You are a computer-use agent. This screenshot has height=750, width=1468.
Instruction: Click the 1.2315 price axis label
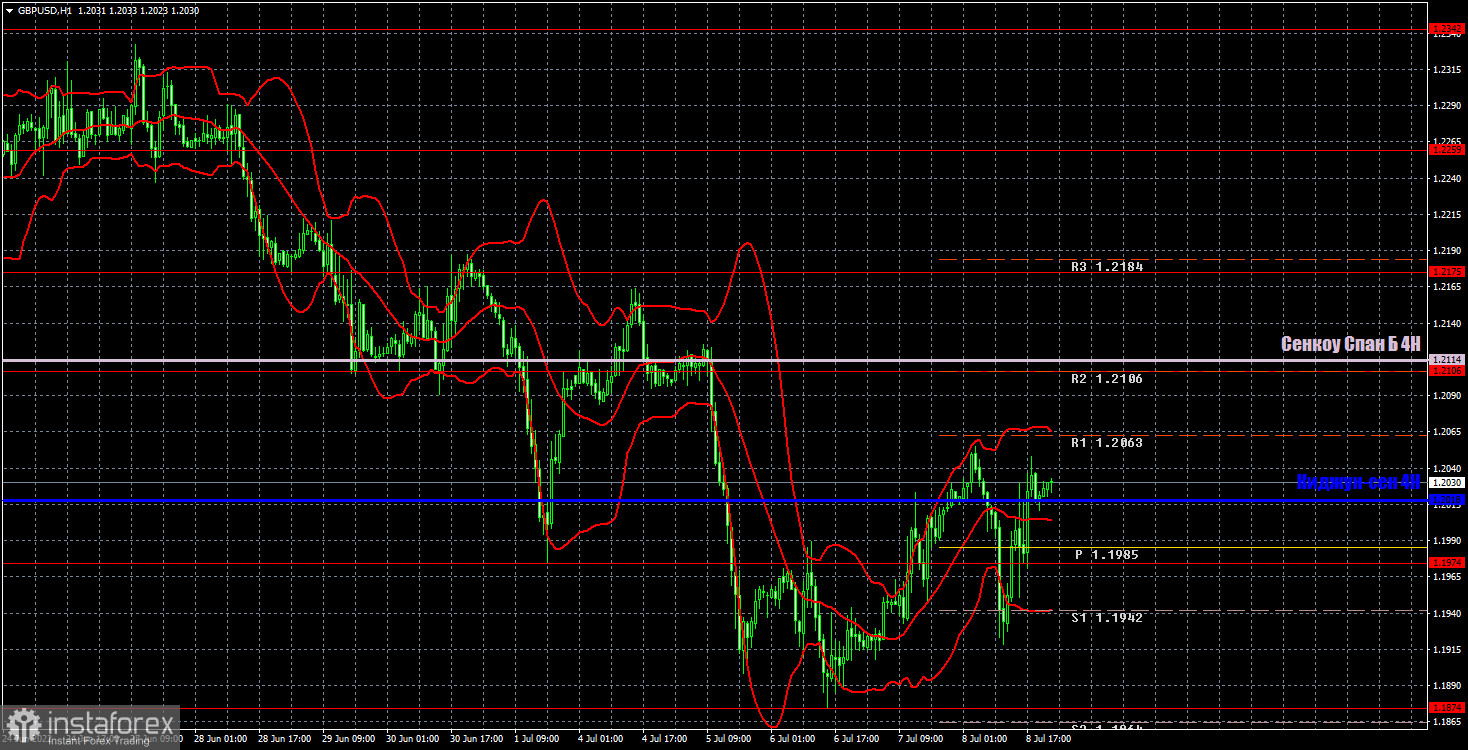point(1447,69)
